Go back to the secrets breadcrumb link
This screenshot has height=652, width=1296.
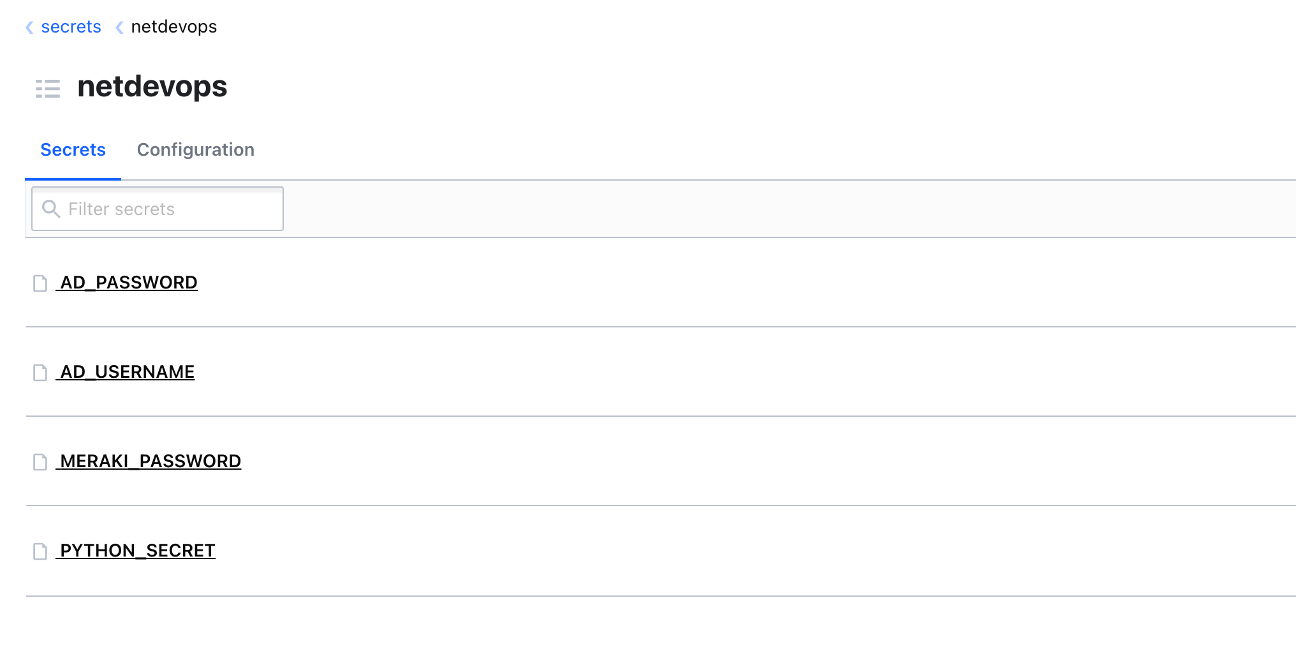[71, 27]
